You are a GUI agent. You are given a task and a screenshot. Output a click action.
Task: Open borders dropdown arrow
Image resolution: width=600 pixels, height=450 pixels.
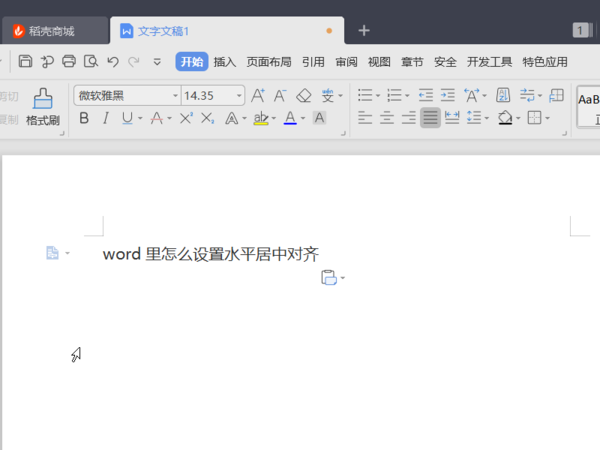[x=548, y=118]
